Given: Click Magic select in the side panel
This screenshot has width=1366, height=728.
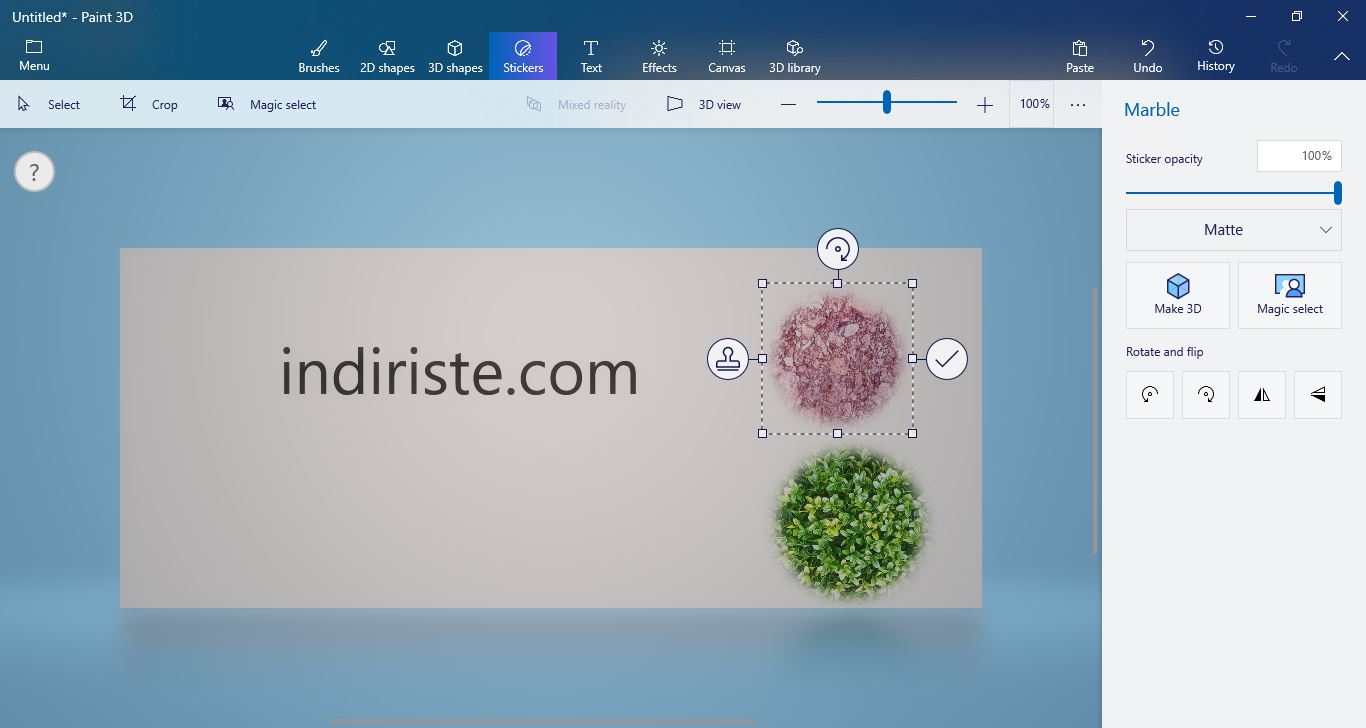Looking at the screenshot, I should point(1290,295).
